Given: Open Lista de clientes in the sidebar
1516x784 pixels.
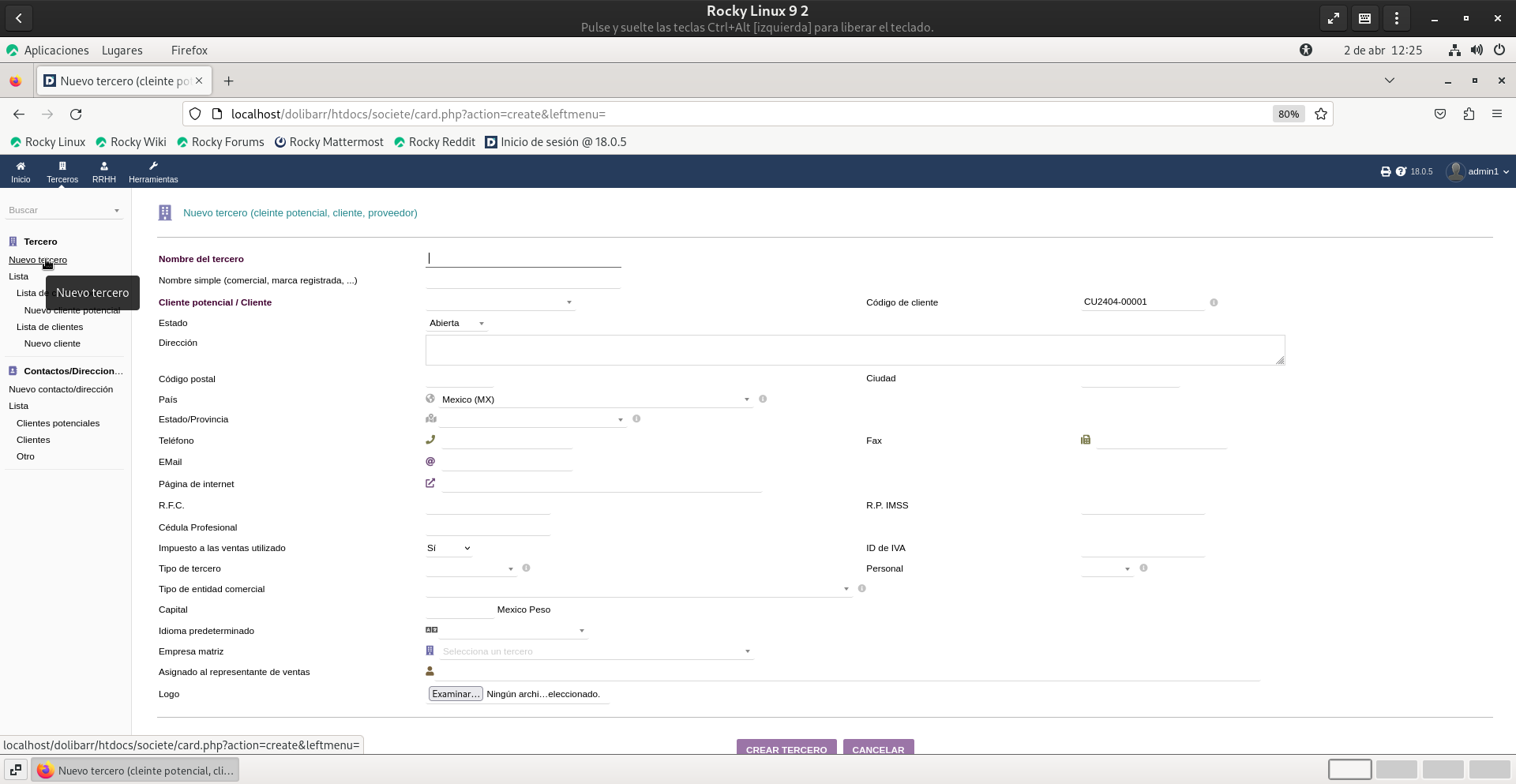Looking at the screenshot, I should click(50, 327).
